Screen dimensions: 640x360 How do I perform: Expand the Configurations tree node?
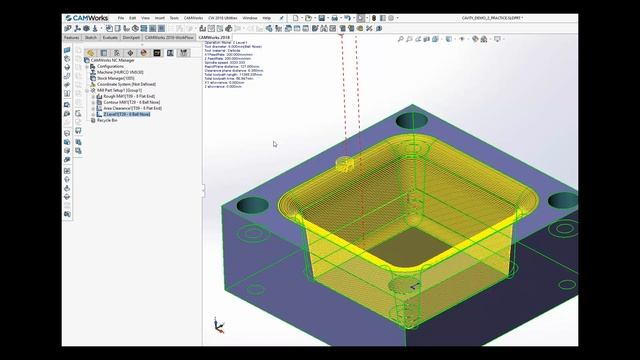87,66
